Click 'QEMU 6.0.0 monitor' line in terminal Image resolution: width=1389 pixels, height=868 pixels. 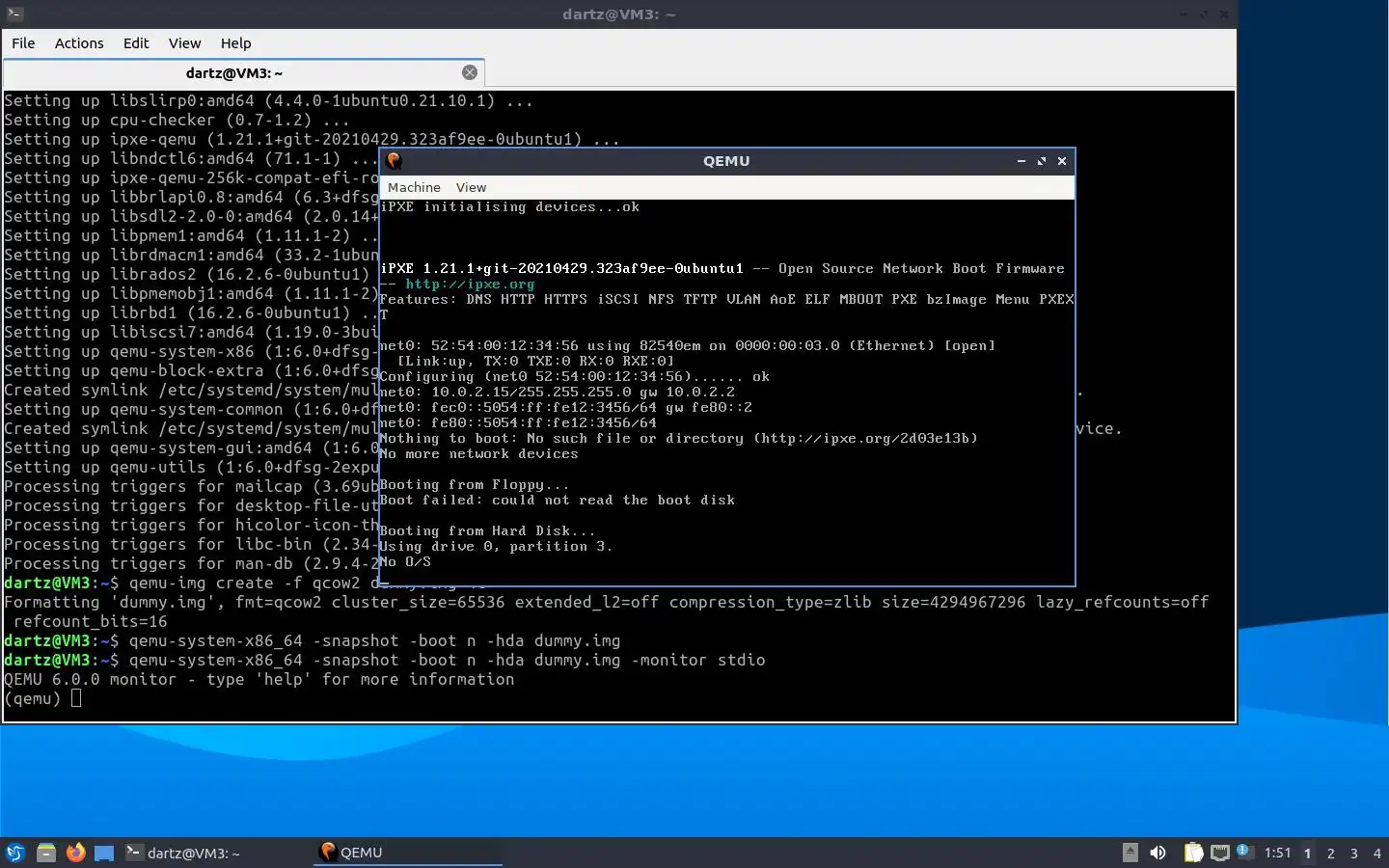click(x=259, y=679)
